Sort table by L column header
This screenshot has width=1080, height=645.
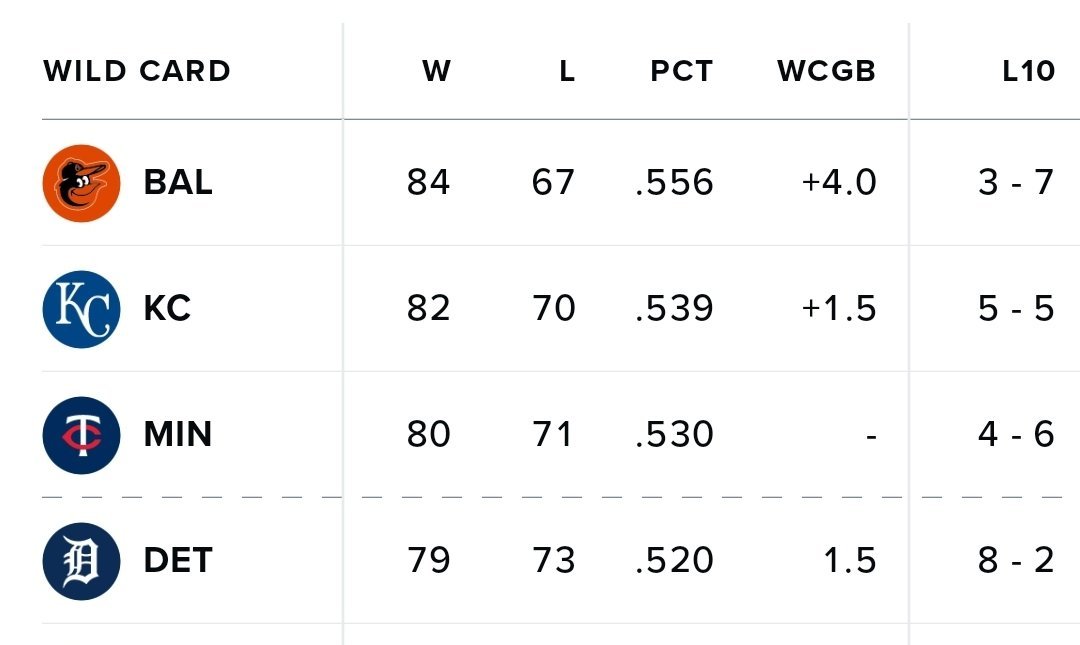click(567, 72)
